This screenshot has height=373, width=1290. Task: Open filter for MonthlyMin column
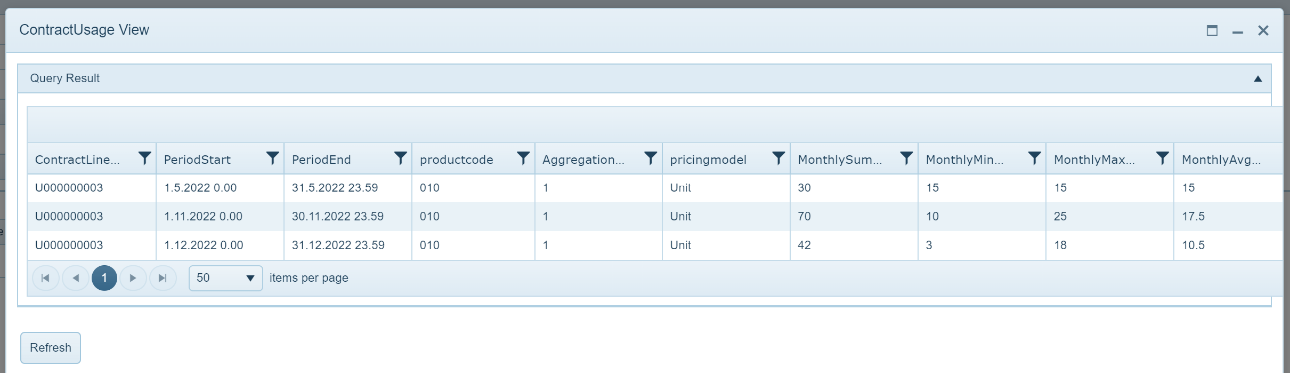[x=1035, y=158]
